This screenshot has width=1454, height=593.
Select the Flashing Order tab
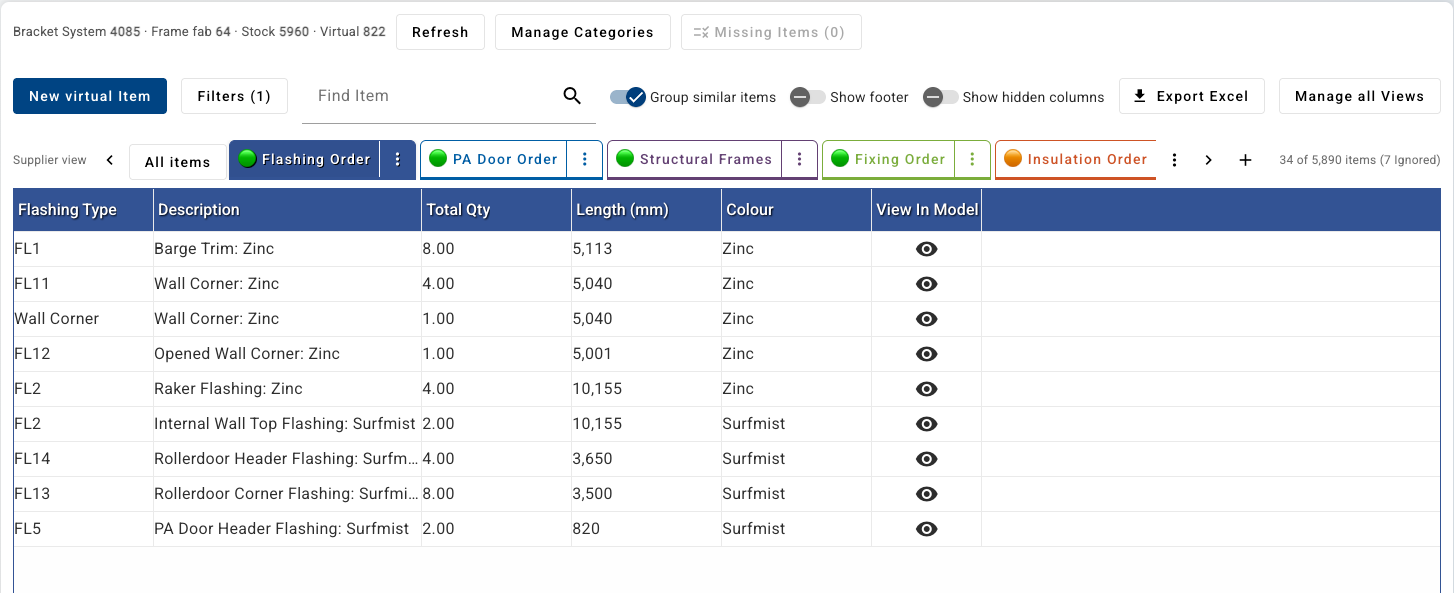(x=305, y=159)
